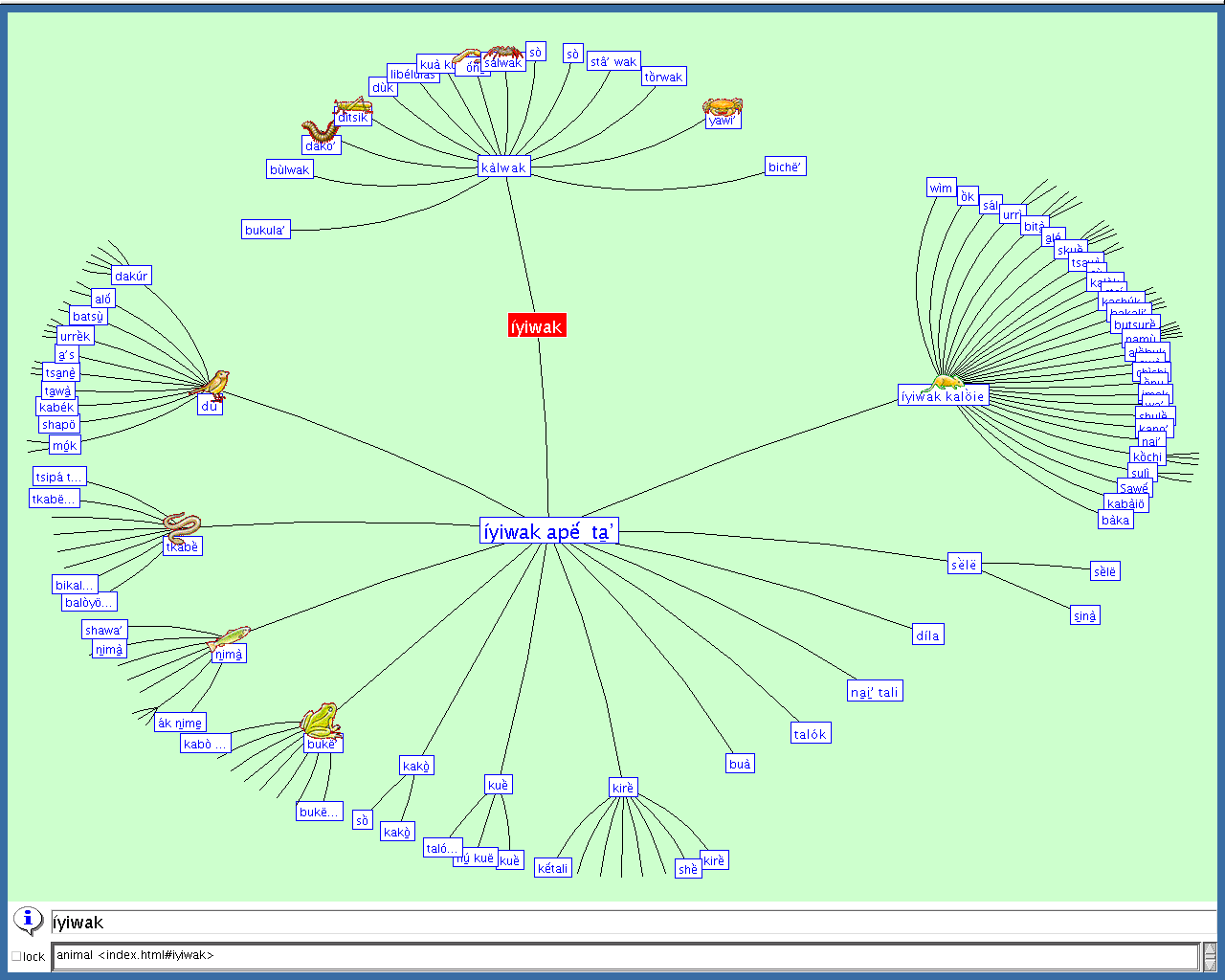1225x980 pixels.
Task: Click the rodent image on íyiwak kalòie
Action: coord(949,383)
